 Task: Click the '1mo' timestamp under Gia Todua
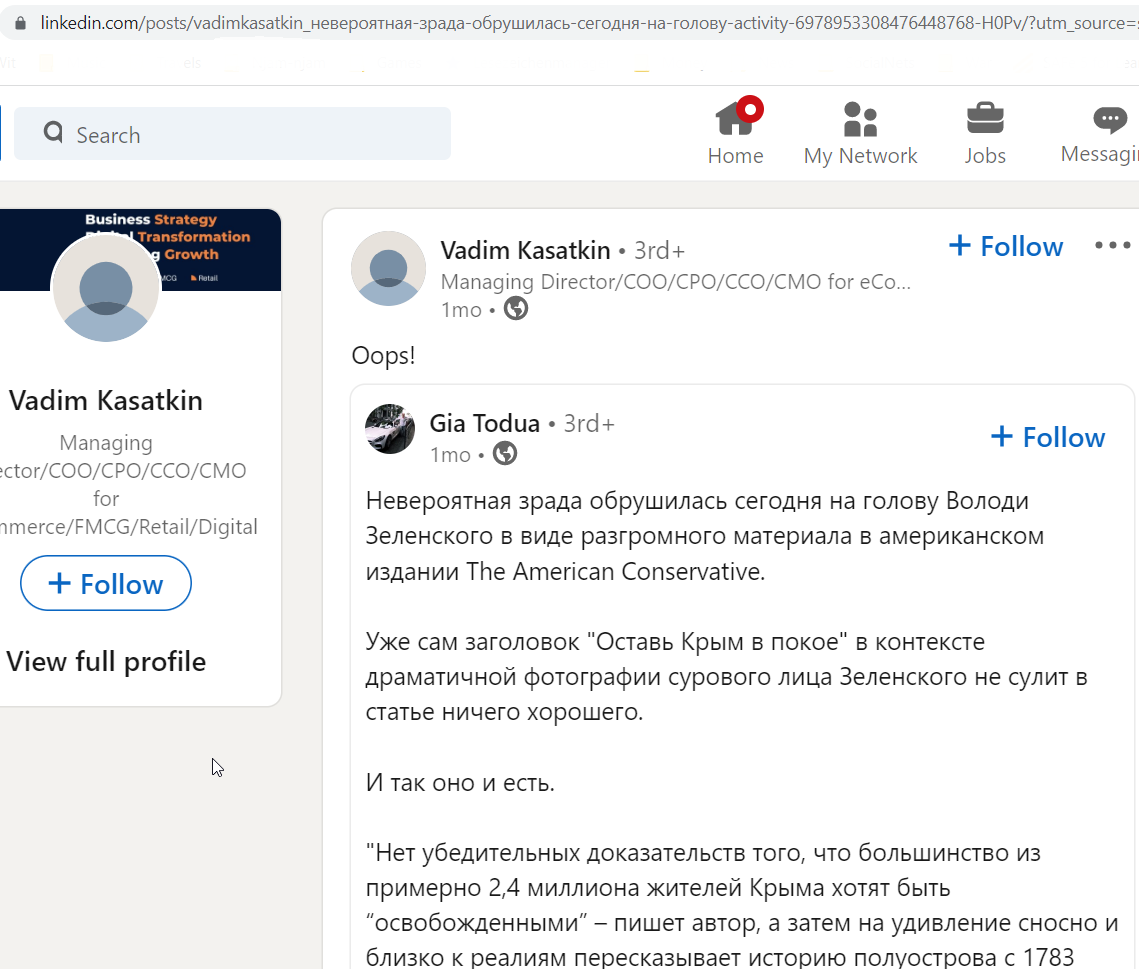pos(450,455)
